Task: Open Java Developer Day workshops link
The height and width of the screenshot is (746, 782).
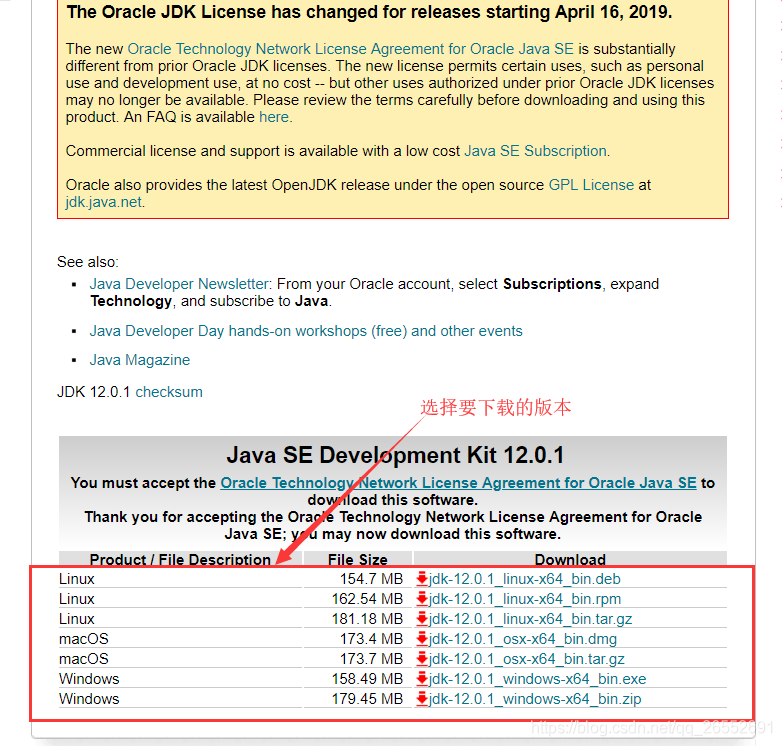Action: [306, 331]
